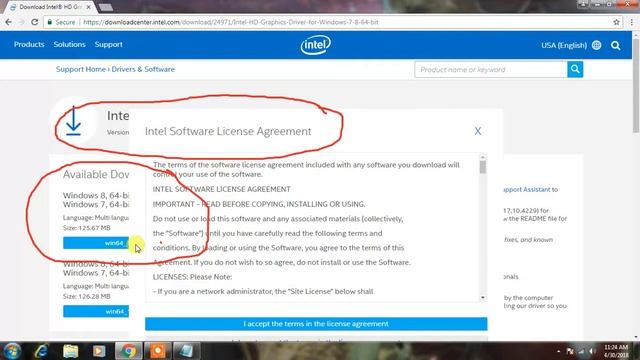This screenshot has height=360, width=640.
Task: Click the page vertical scrollbar thumb
Action: (x=636, y=86)
